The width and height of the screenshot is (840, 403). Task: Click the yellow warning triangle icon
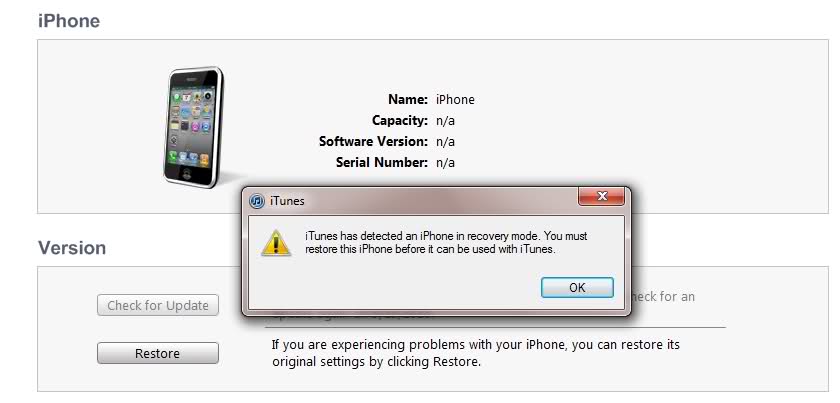coord(276,243)
